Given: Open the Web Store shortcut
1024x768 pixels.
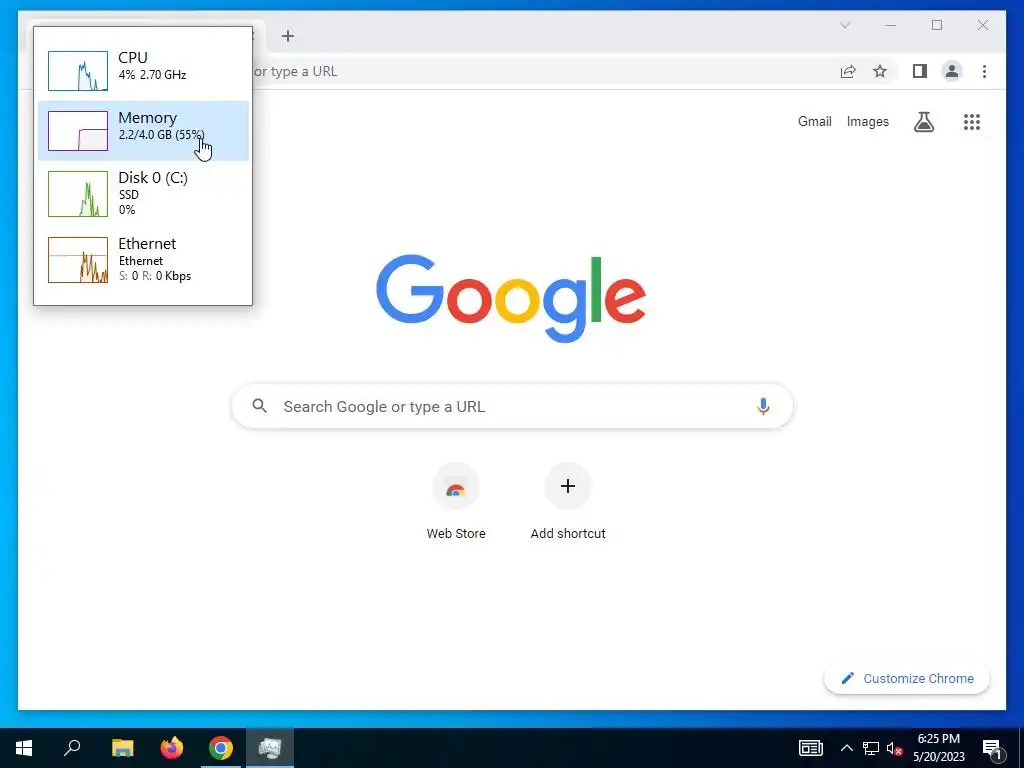Looking at the screenshot, I should click(456, 502).
